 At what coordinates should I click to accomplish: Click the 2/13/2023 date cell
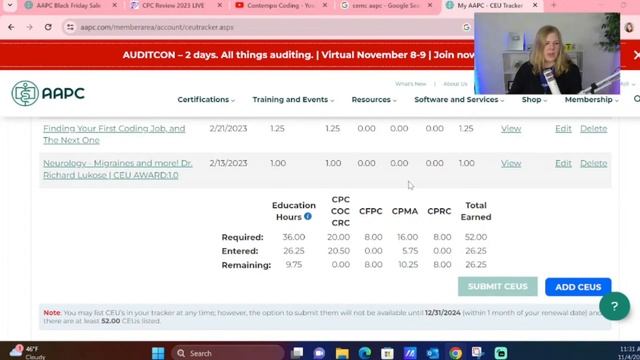point(228,163)
